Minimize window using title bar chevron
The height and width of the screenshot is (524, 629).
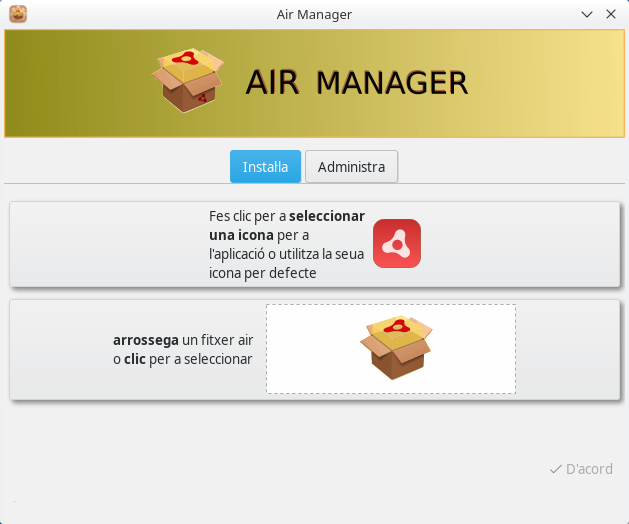click(587, 15)
